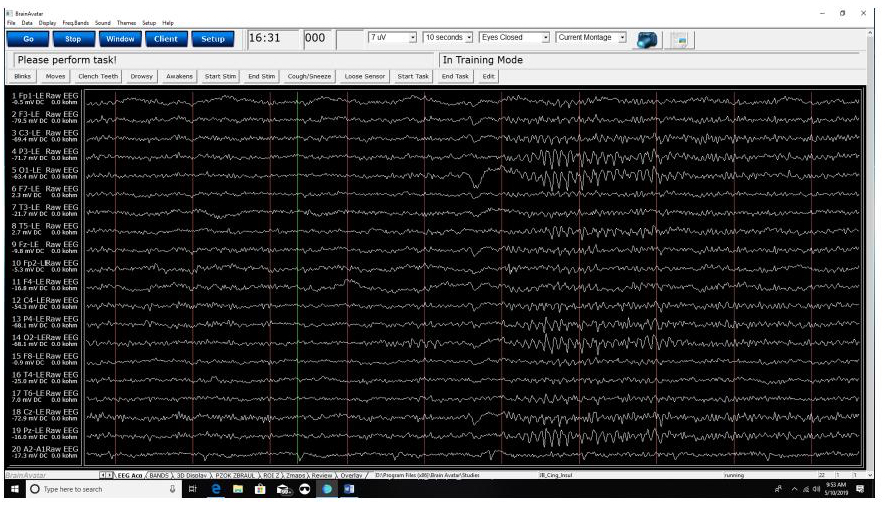Expand the Eyes Closed condition dropdown

pyautogui.click(x=546, y=37)
